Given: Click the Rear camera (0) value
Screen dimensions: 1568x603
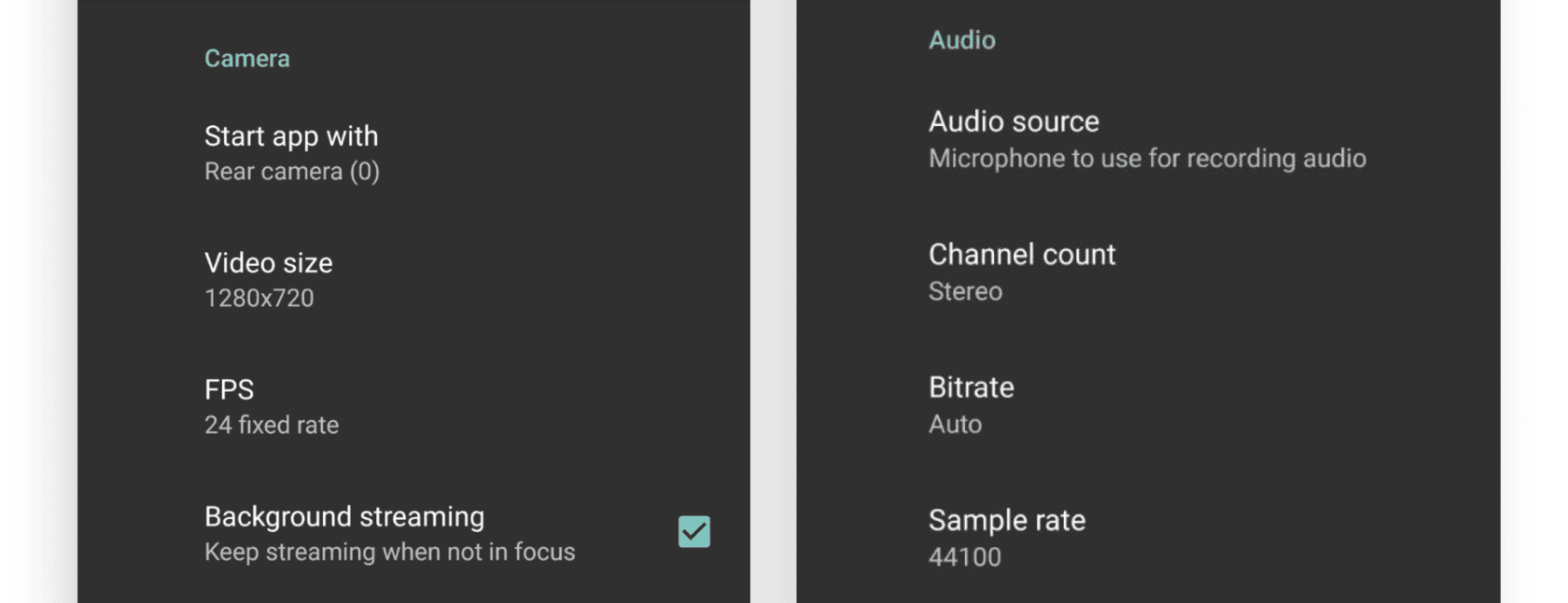Looking at the screenshot, I should coord(291,172).
